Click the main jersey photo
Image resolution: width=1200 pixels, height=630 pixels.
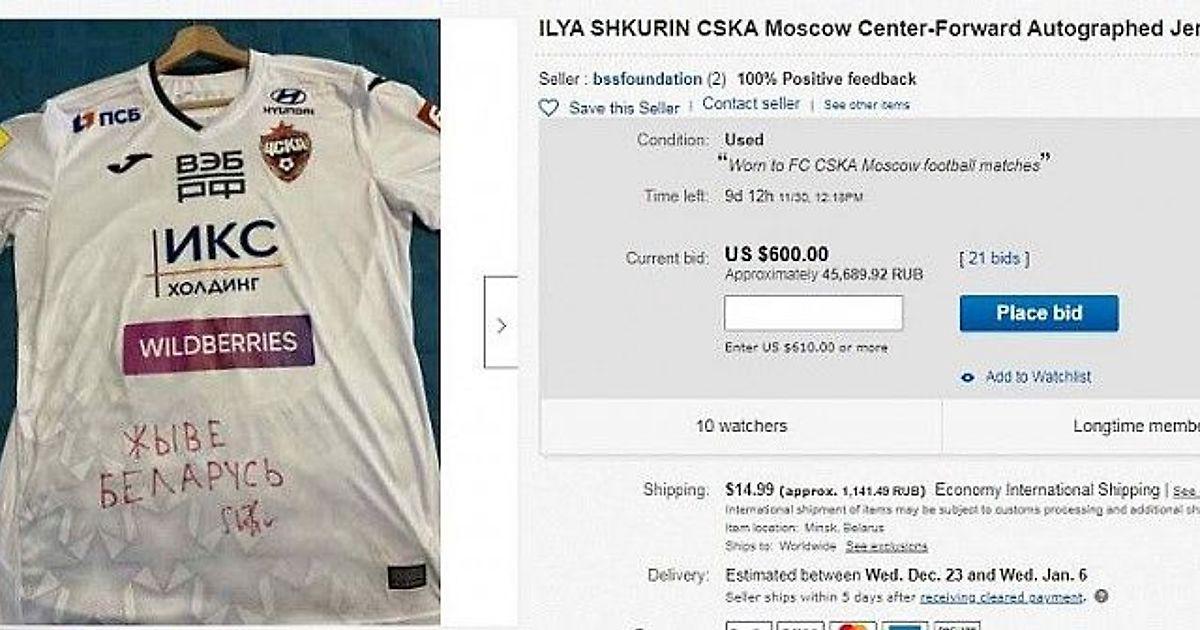pyautogui.click(x=220, y=322)
